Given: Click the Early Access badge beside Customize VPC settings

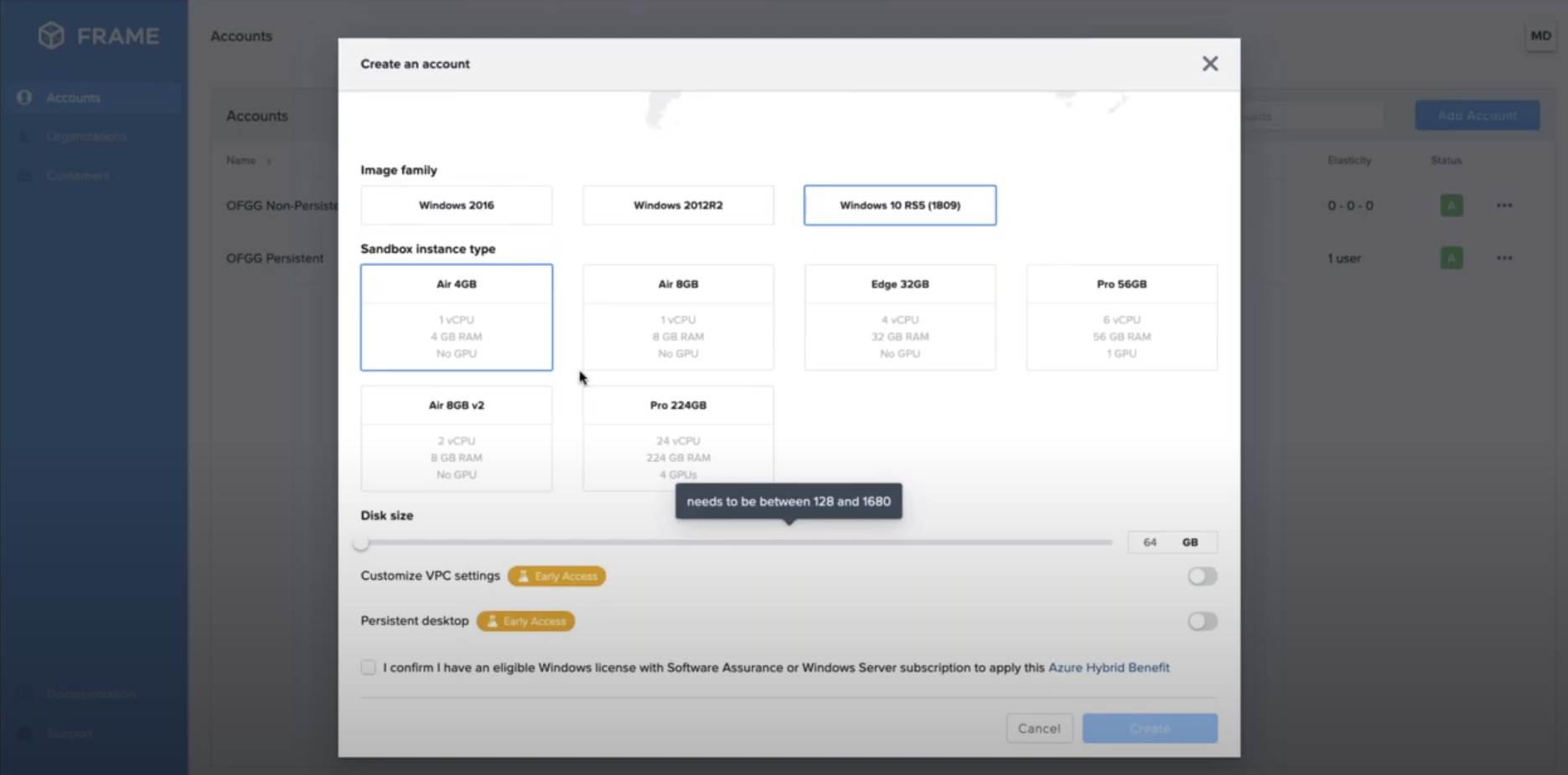Looking at the screenshot, I should 556,576.
